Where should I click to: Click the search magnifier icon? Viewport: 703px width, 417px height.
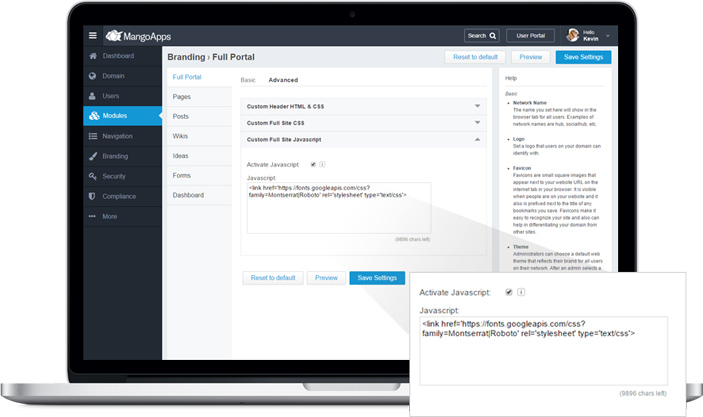[493, 35]
